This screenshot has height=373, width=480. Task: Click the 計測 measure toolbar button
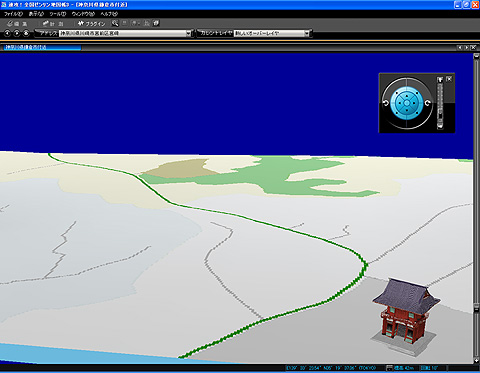[x=53, y=24]
